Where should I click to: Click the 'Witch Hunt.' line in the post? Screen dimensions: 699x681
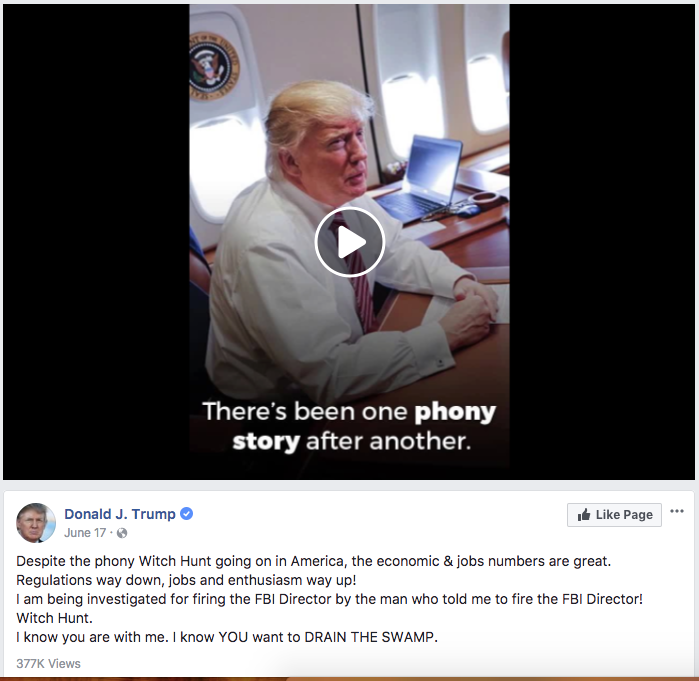(54, 618)
